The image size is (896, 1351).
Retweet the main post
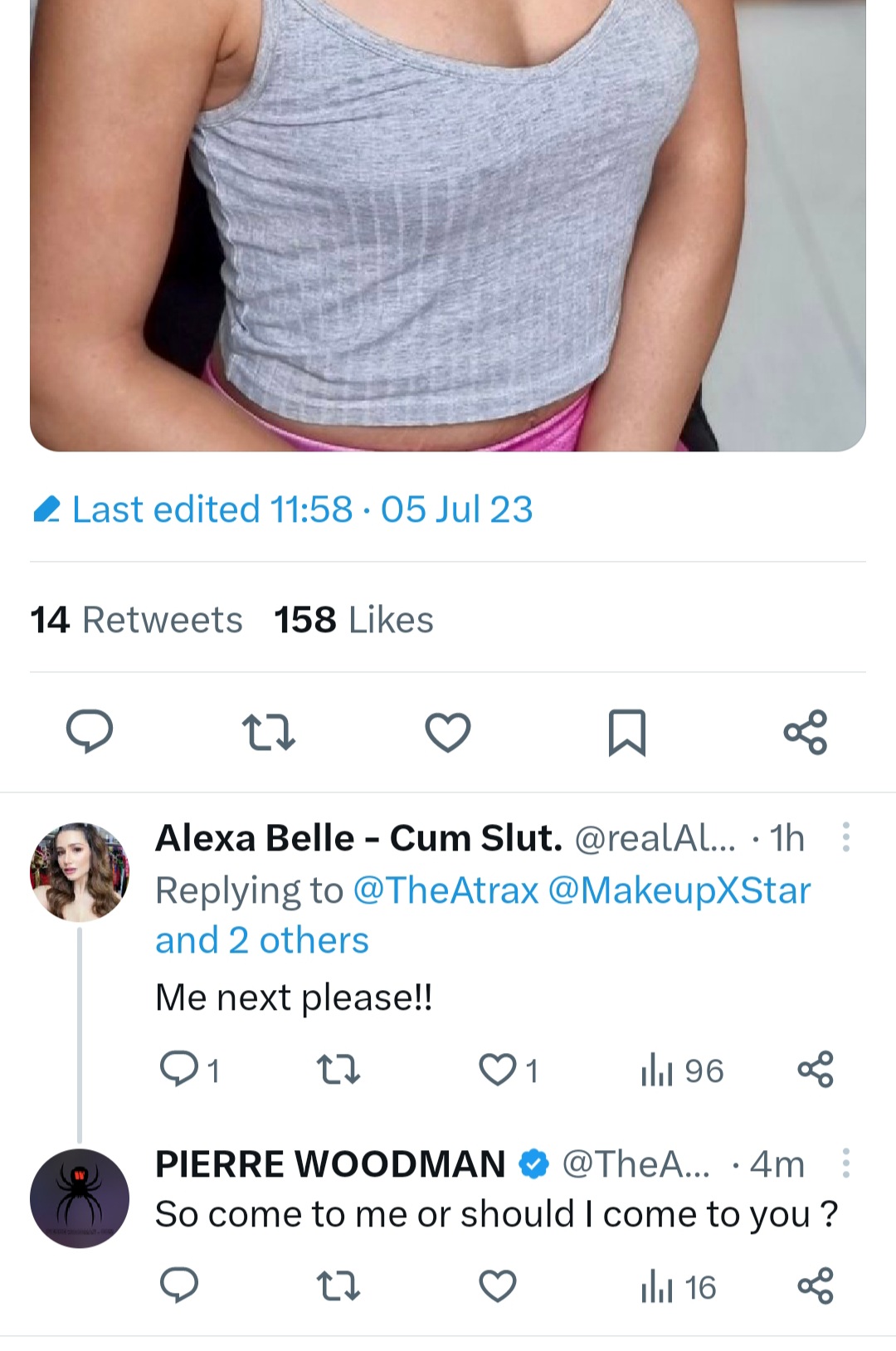coord(268,731)
